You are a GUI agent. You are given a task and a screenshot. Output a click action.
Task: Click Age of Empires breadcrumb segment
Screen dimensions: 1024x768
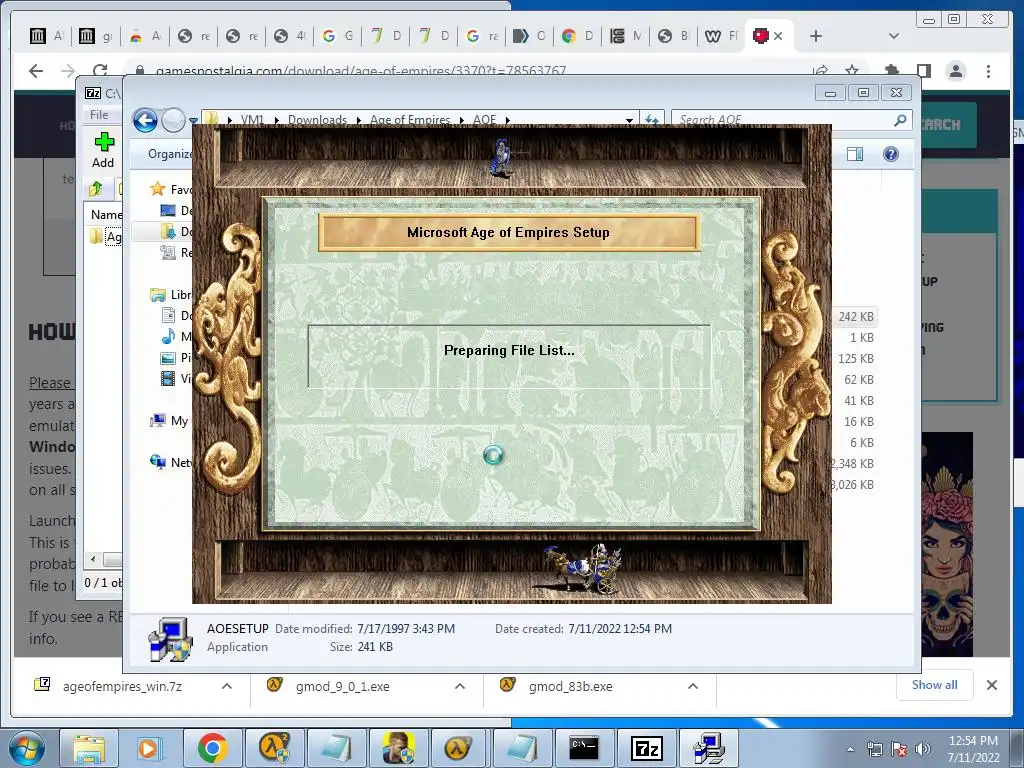(x=410, y=120)
